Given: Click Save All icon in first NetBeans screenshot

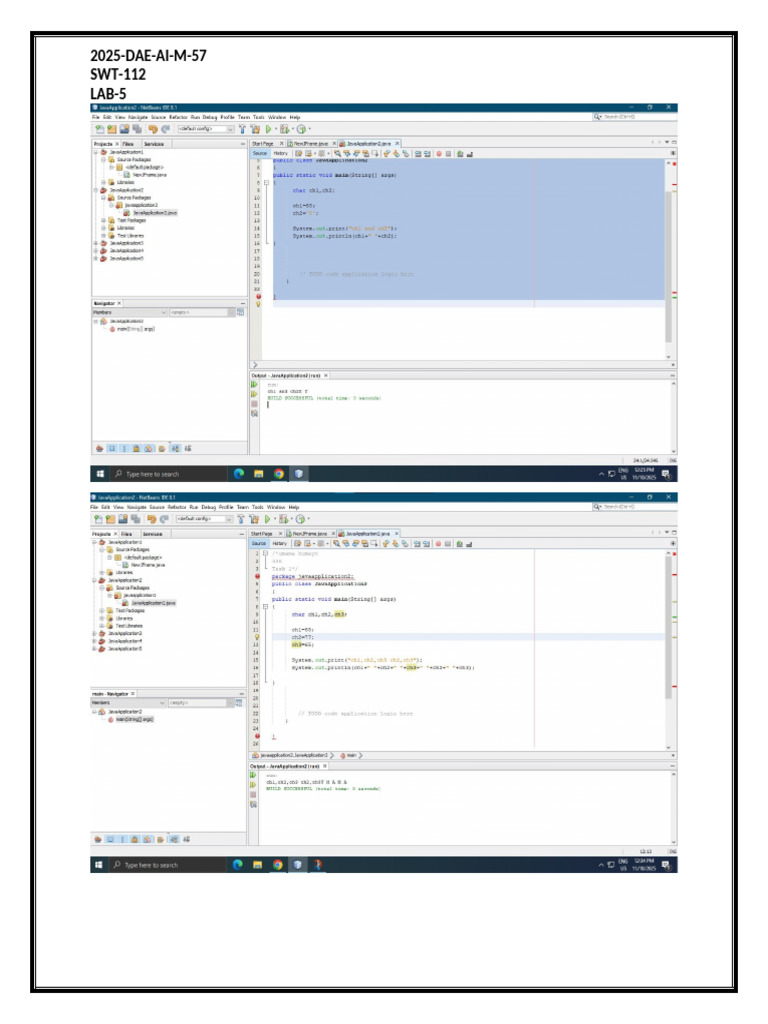Looking at the screenshot, I should coord(136,129).
